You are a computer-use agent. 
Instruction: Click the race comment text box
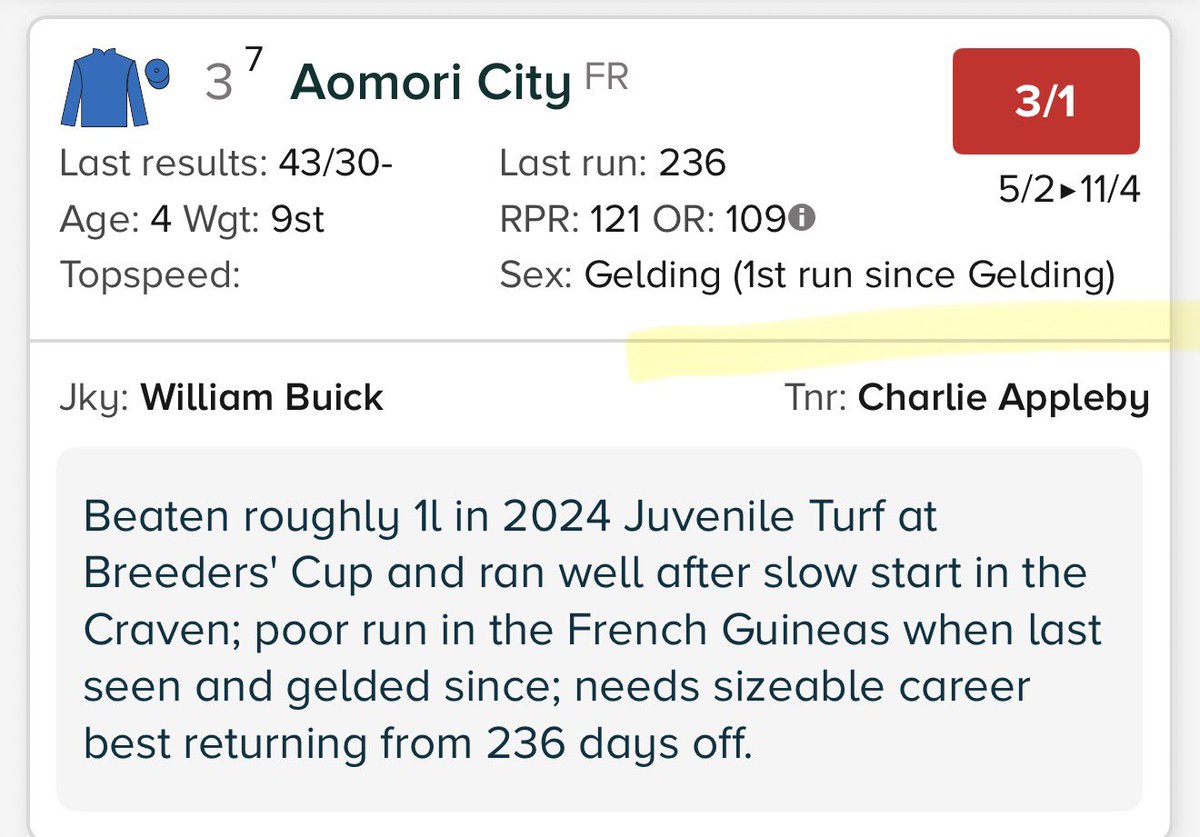(x=598, y=629)
